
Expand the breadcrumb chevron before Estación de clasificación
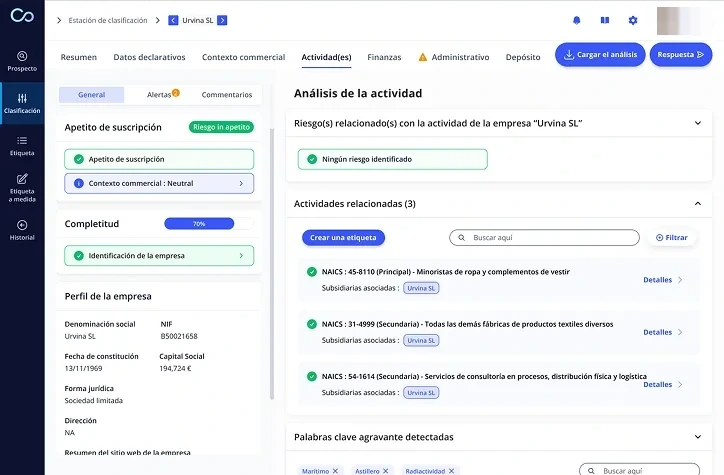[59, 20]
